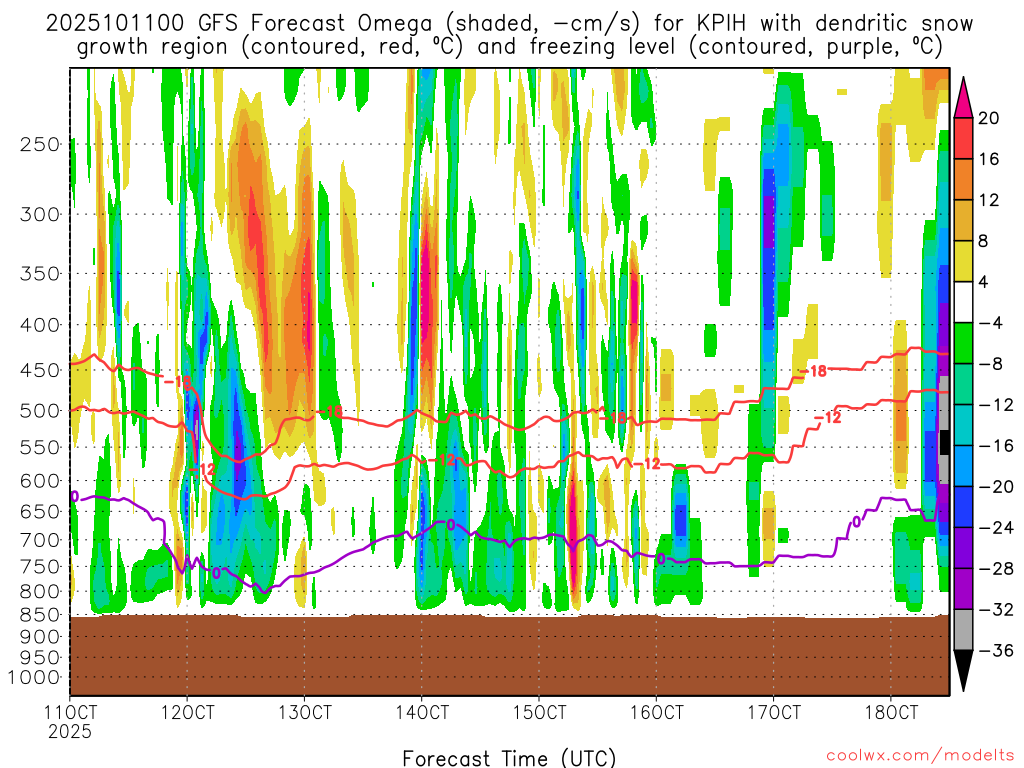Click the 400 pressure level label
1024x768 pixels.
point(40,325)
